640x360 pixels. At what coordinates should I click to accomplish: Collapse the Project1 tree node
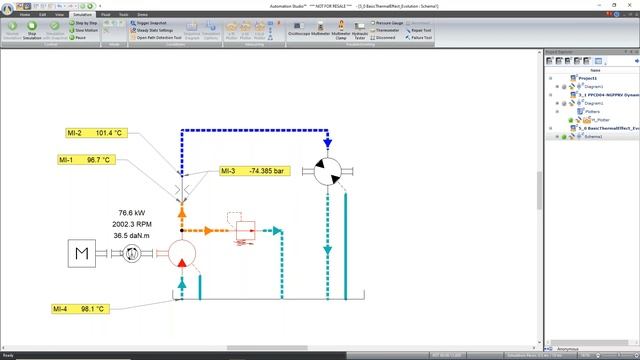point(551,78)
